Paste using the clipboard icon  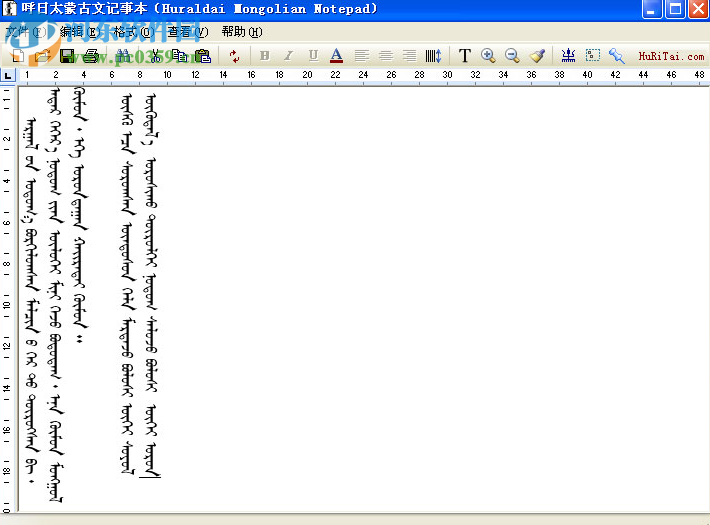(x=203, y=56)
